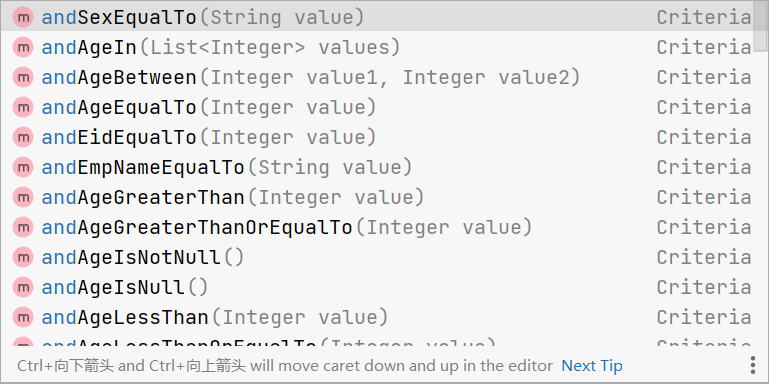Viewport: 769px width, 384px height.
Task: Click the method icon beside andAgeIn
Action: click(23, 48)
